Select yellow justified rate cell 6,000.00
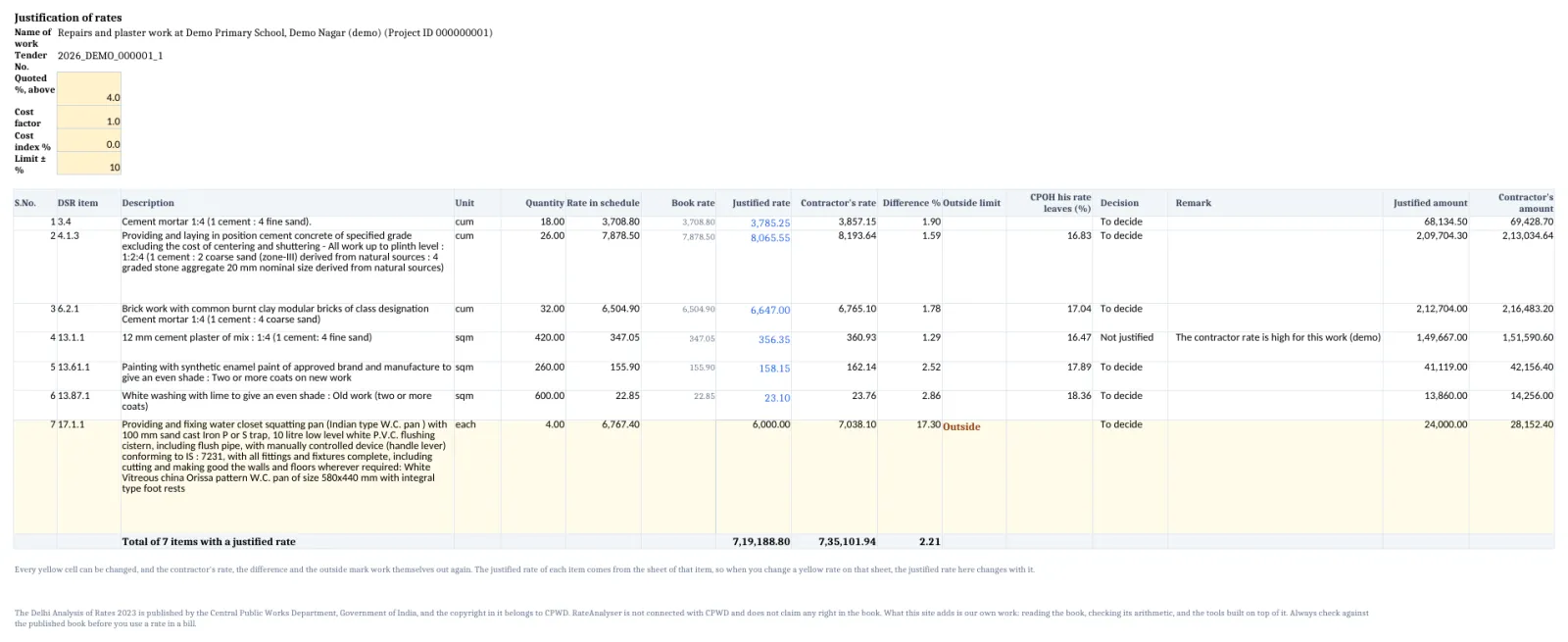1568x642 pixels. (x=755, y=476)
